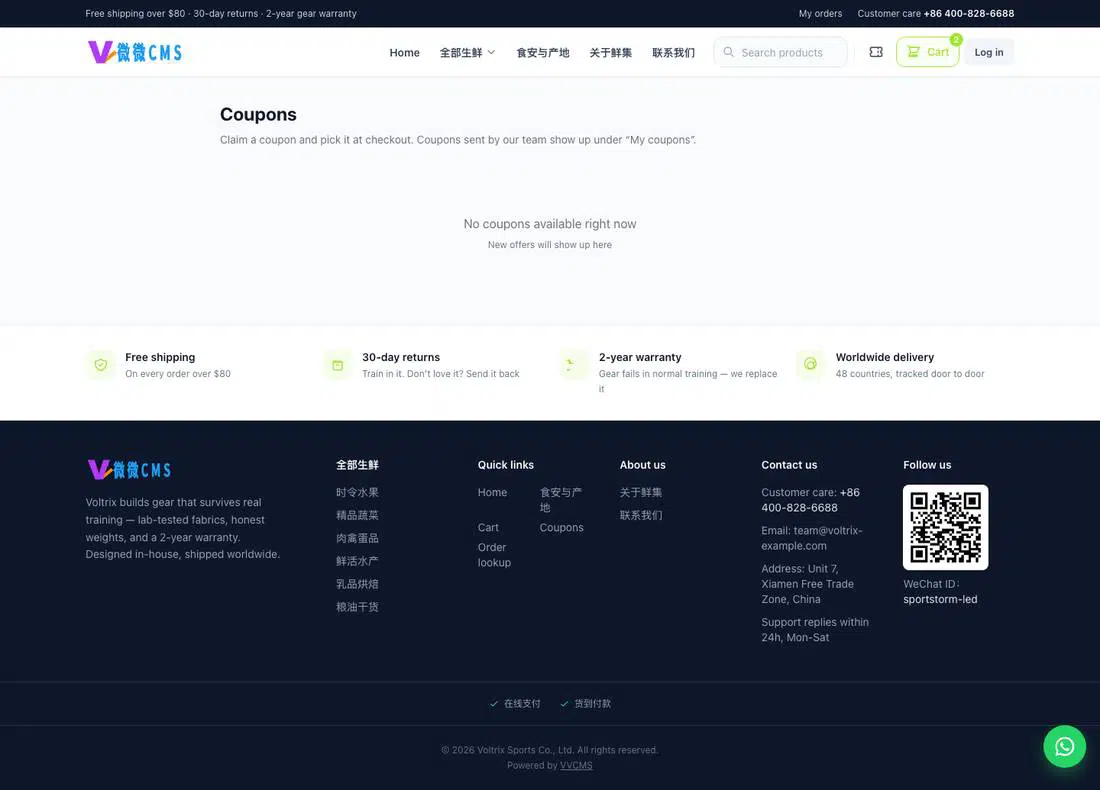Click 食安与产地 under Quick links
The height and width of the screenshot is (790, 1100).
click(561, 500)
